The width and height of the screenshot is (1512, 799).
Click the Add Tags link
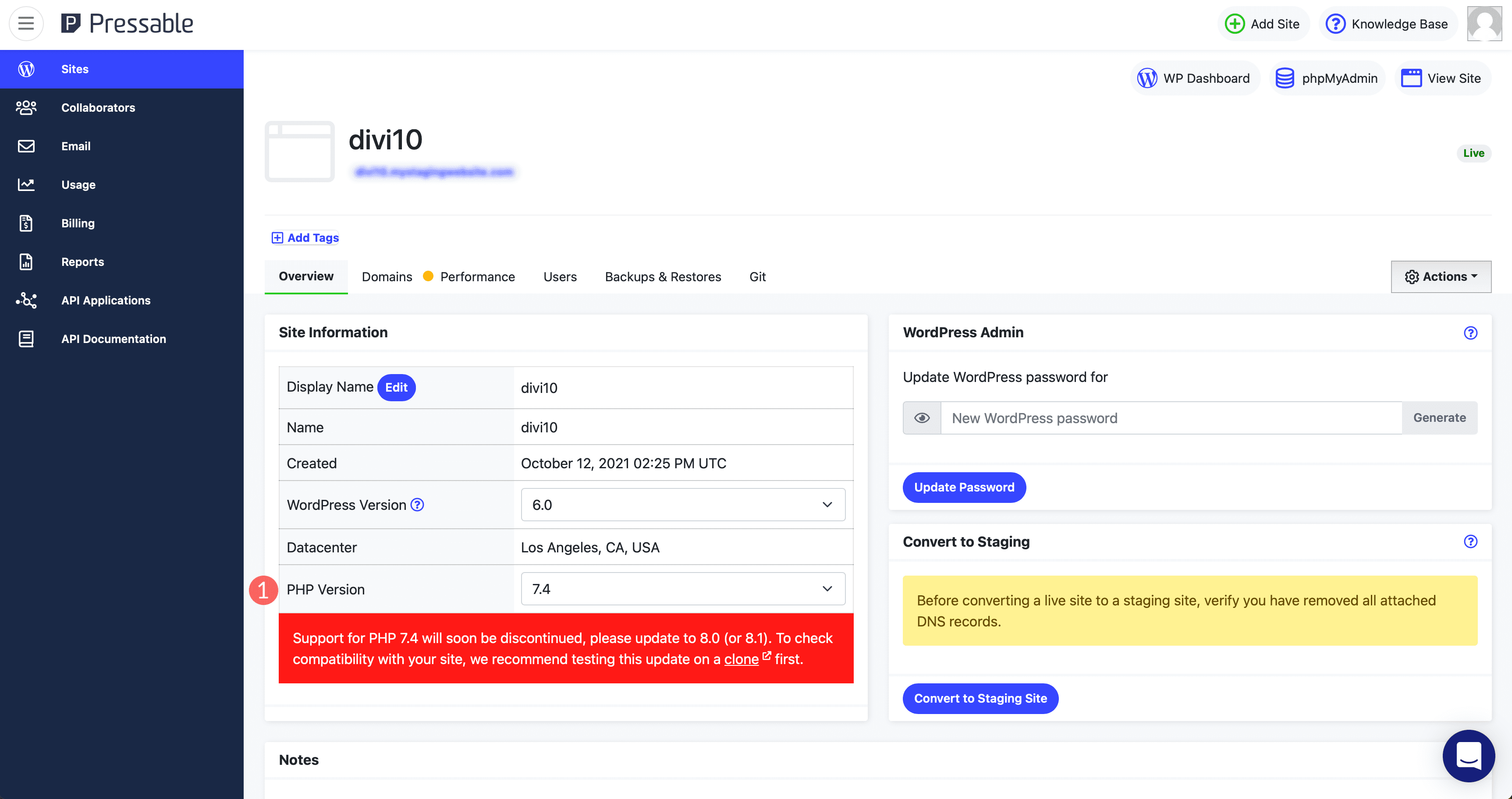(x=305, y=237)
